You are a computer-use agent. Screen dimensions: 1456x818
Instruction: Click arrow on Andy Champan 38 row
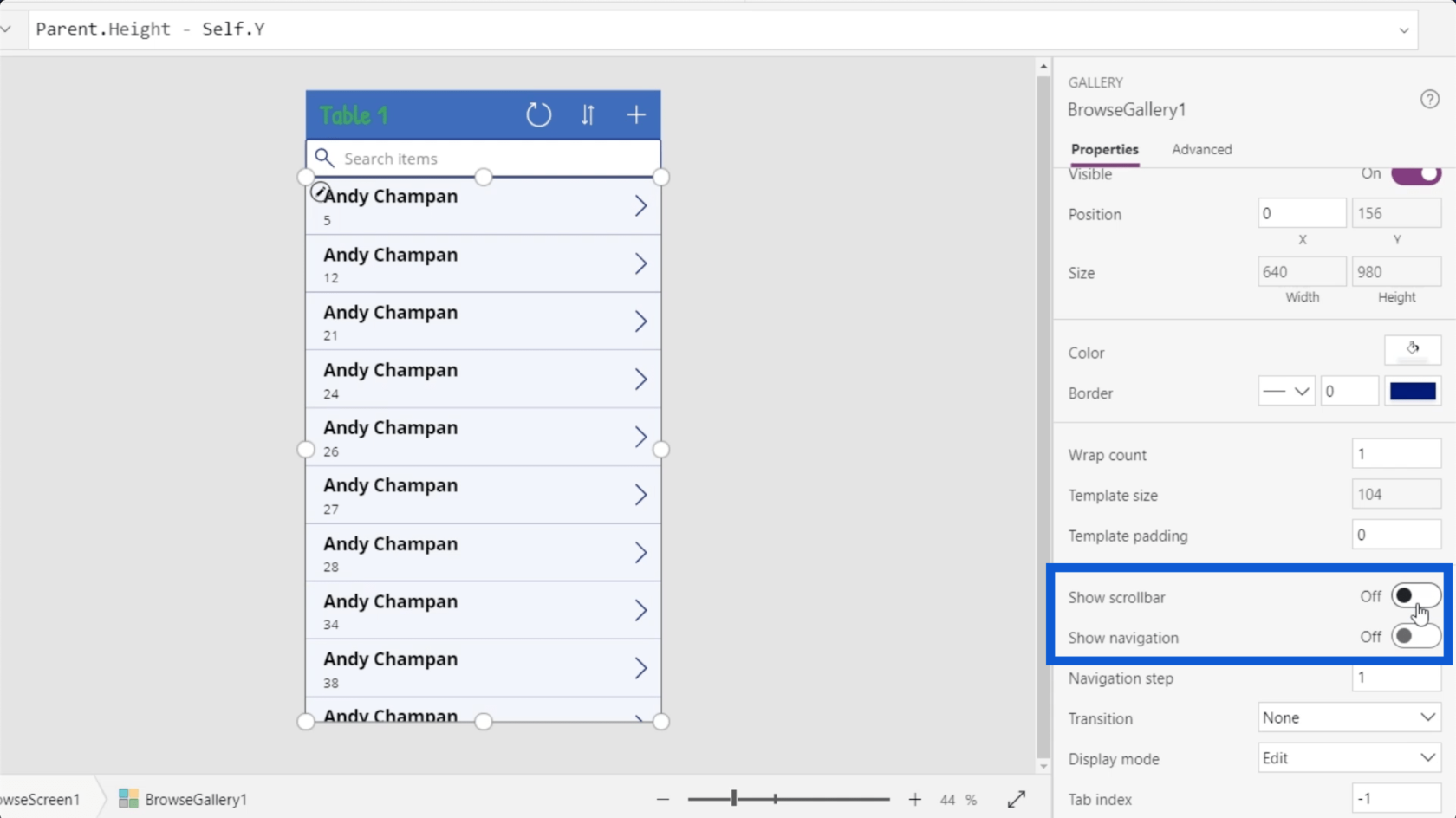pyautogui.click(x=640, y=668)
